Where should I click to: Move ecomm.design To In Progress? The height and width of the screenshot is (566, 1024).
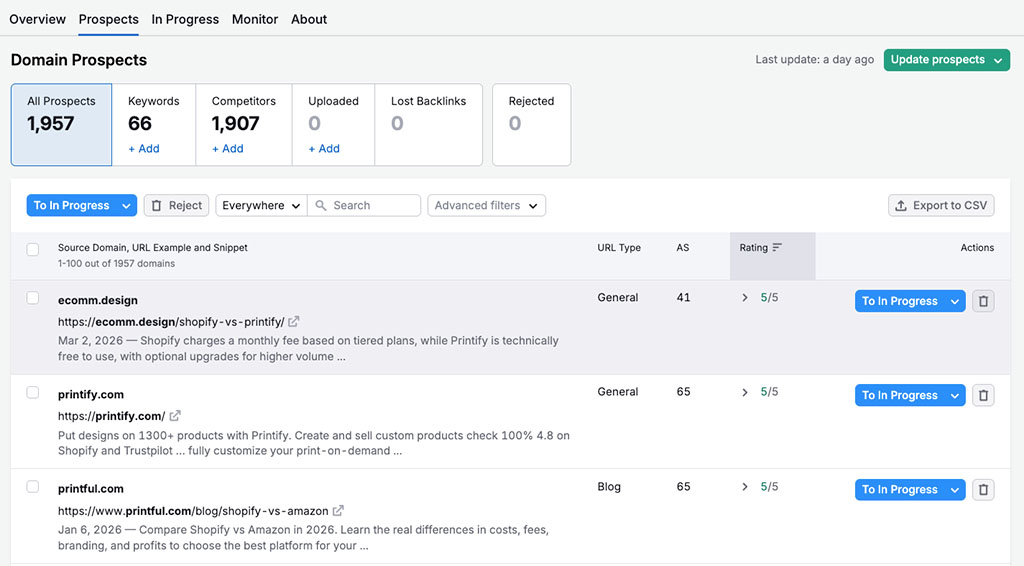pyautogui.click(x=900, y=301)
